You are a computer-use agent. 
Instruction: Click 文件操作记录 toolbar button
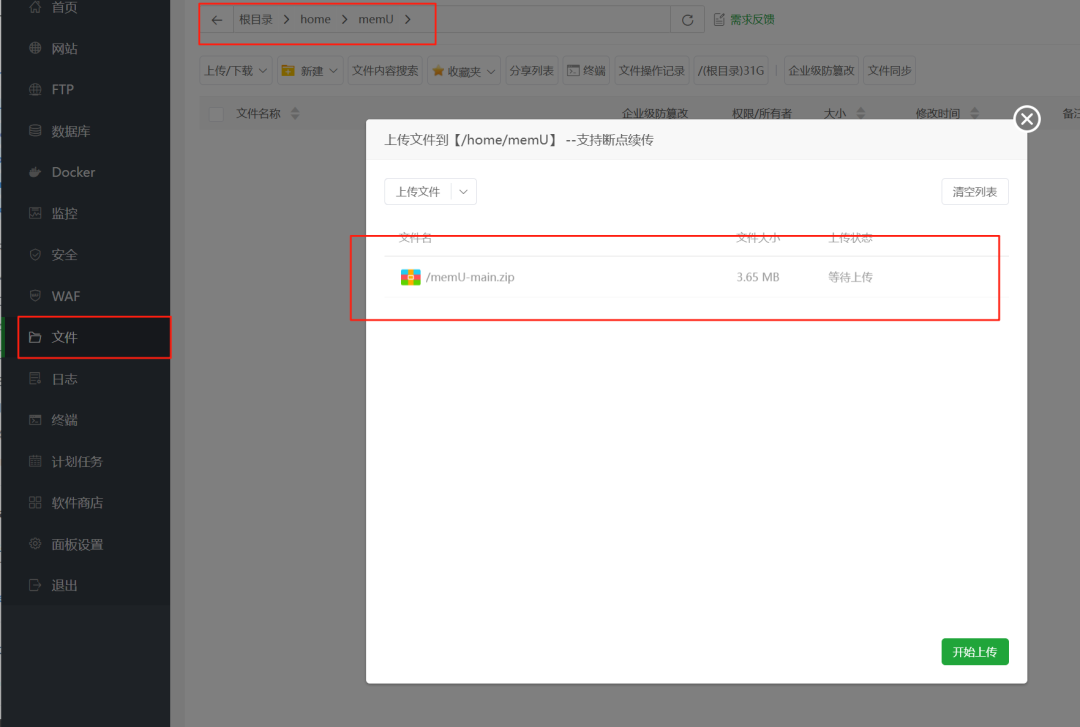coord(652,70)
